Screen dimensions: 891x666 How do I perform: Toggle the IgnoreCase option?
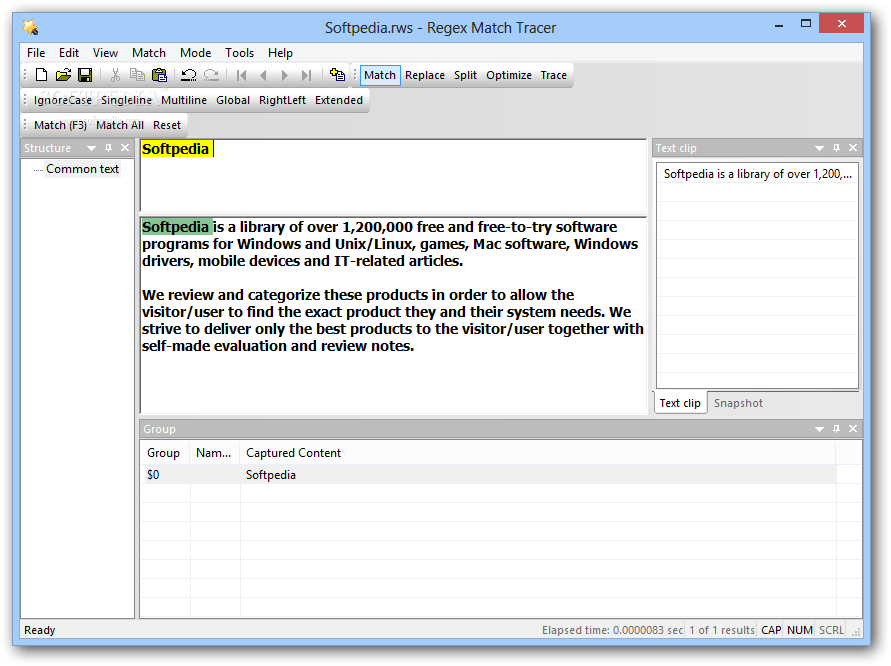click(x=63, y=100)
